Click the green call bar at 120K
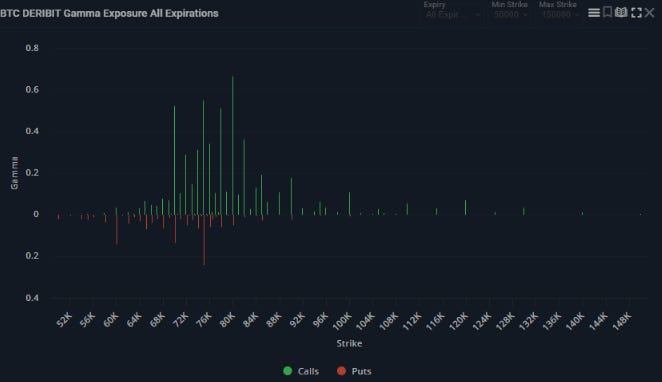The width and height of the screenshot is (662, 382). [x=466, y=207]
